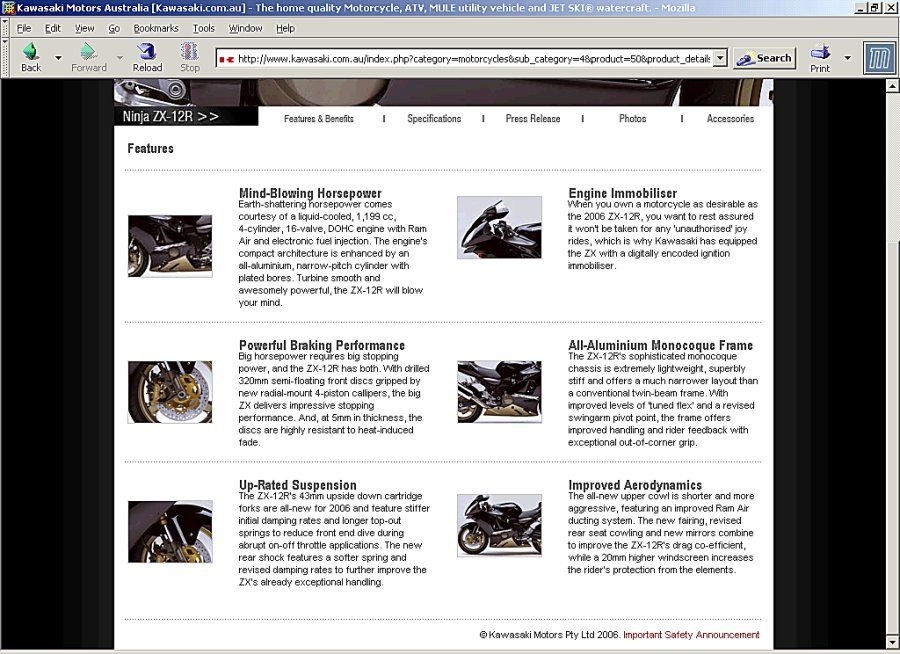Click the Print toolbar icon
Screen dimensions: 900x654
[x=820, y=53]
